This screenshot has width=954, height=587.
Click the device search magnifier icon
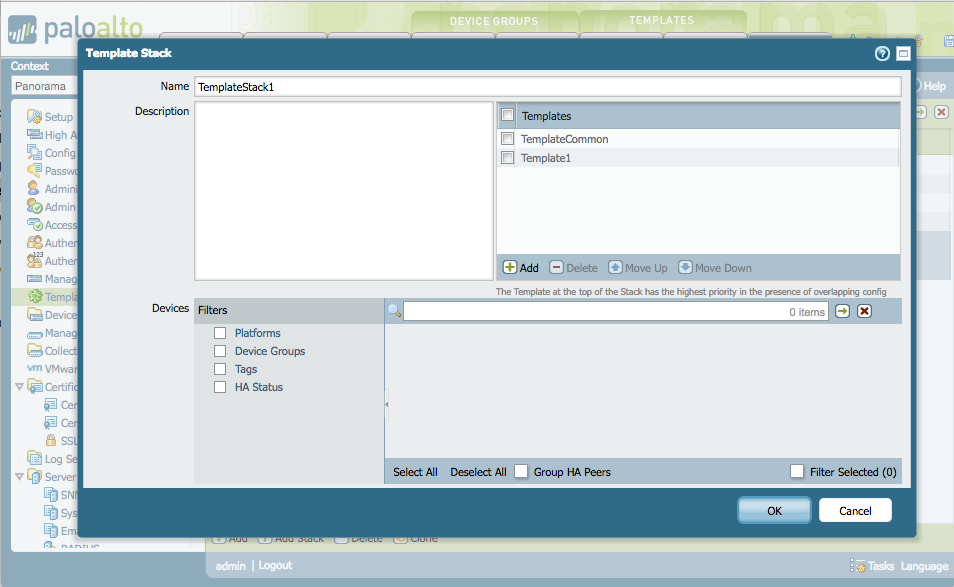[394, 311]
